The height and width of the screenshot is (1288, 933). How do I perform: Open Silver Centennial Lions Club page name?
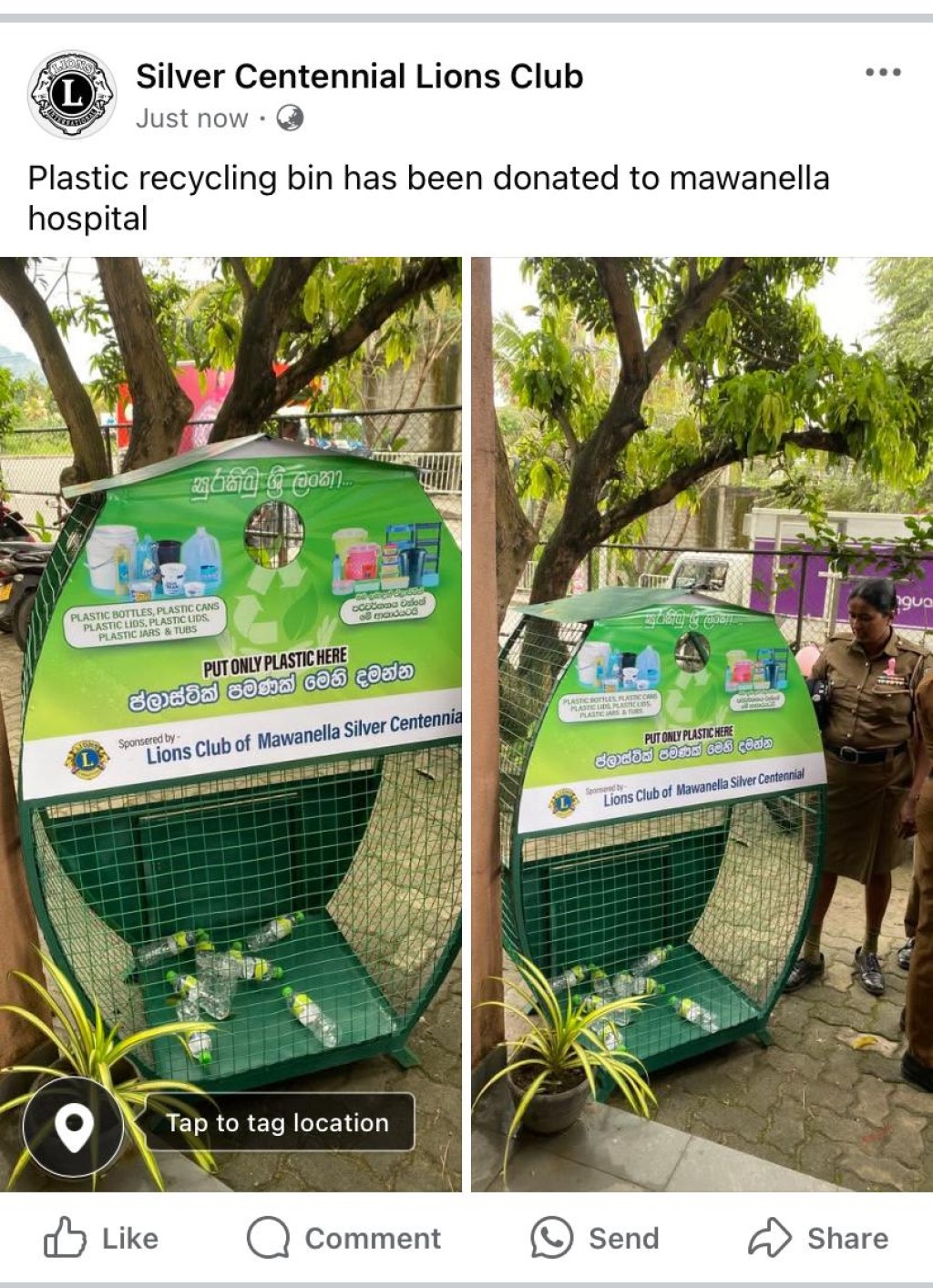tap(360, 77)
